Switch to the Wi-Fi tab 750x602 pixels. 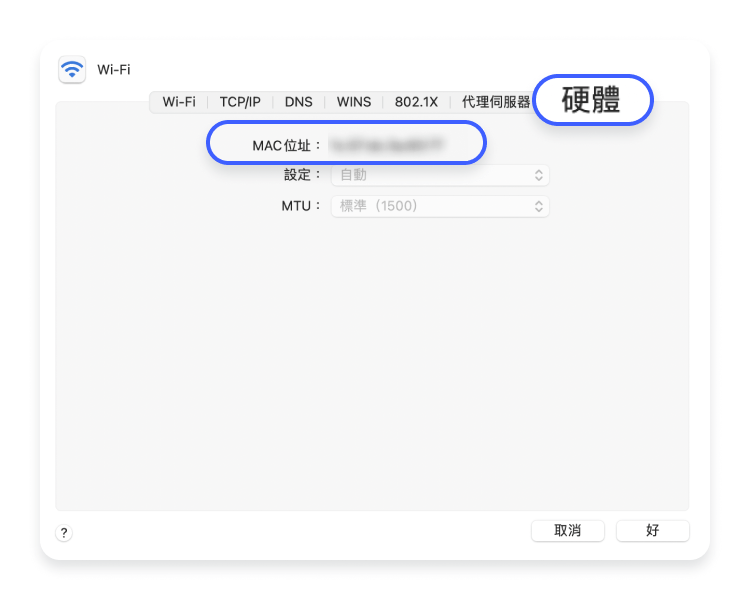pos(179,102)
